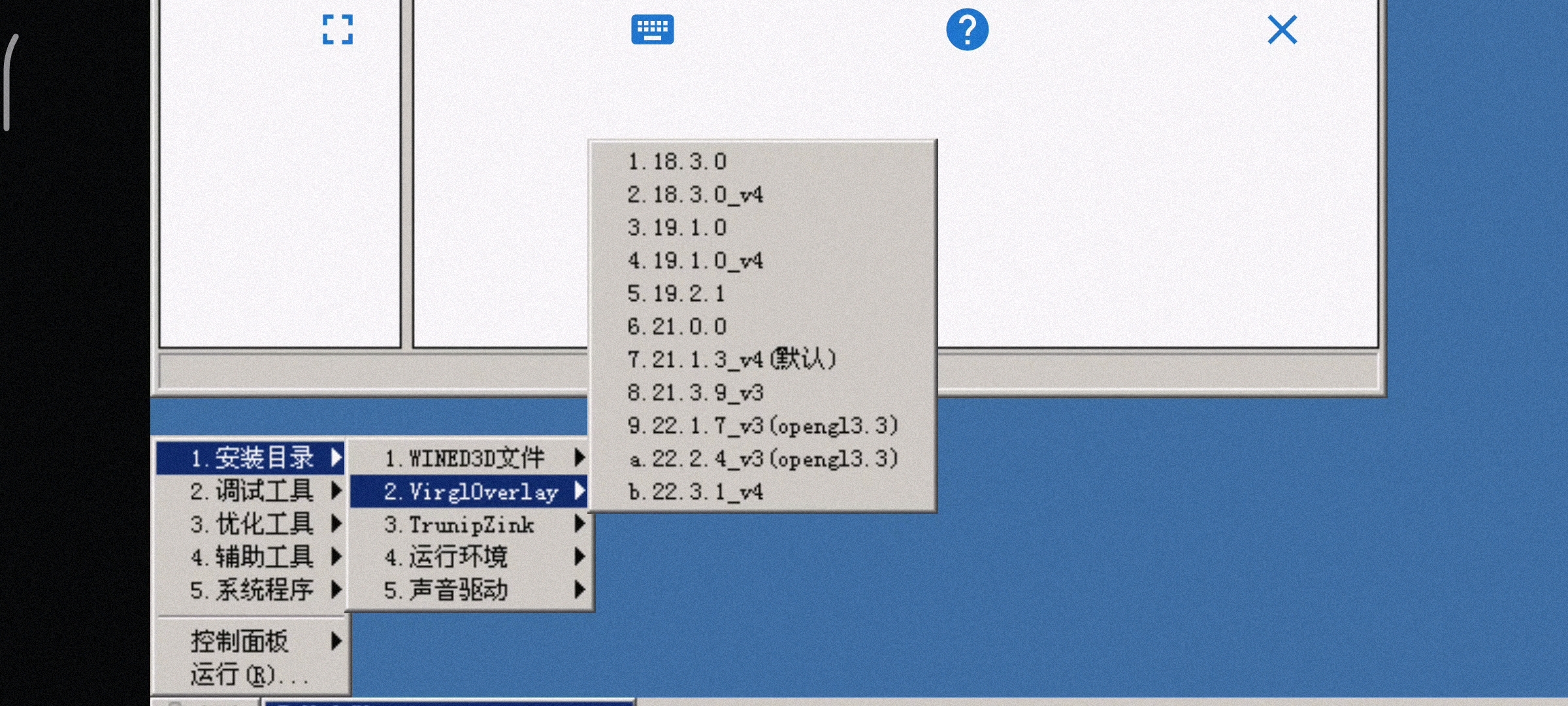Expand arrow beside TrunipZink
This screenshot has height=706, width=1568.
pos(579,523)
